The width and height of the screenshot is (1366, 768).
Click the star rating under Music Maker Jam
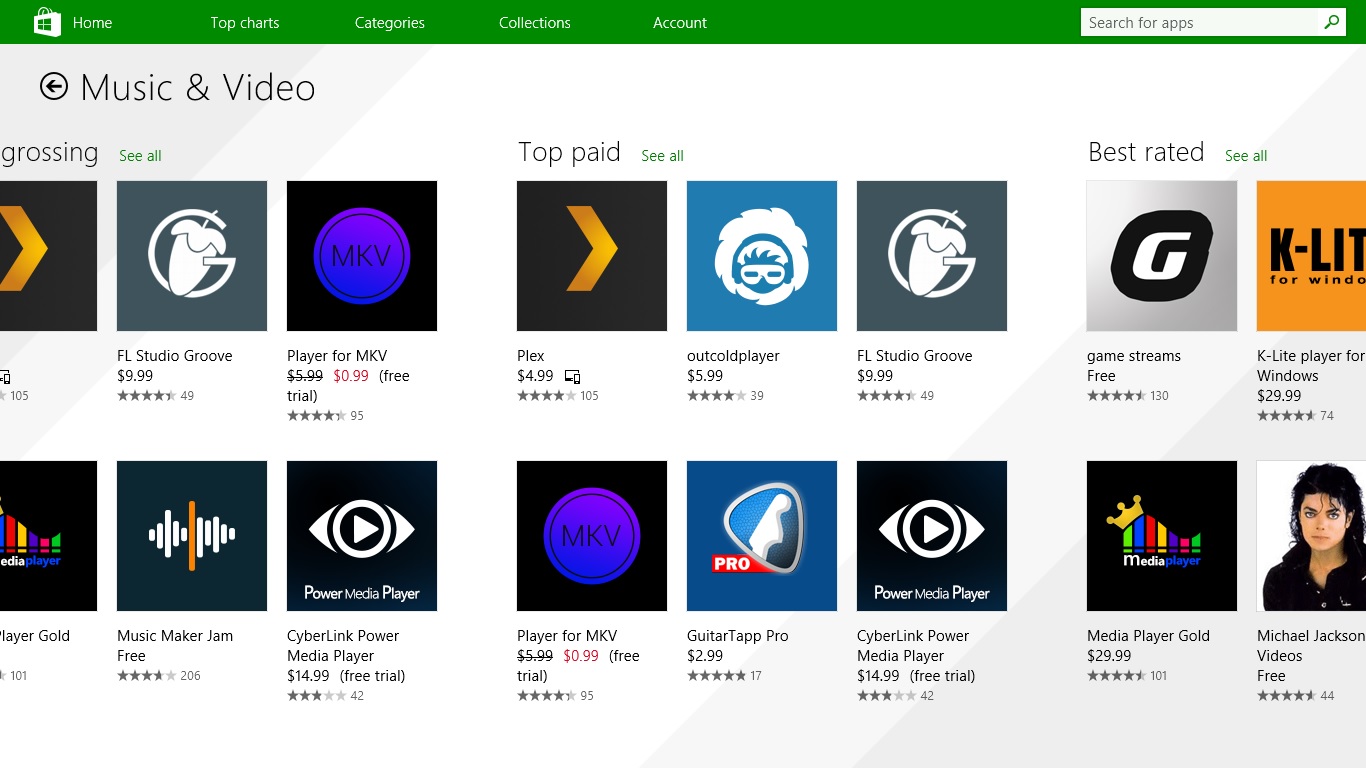click(146, 676)
